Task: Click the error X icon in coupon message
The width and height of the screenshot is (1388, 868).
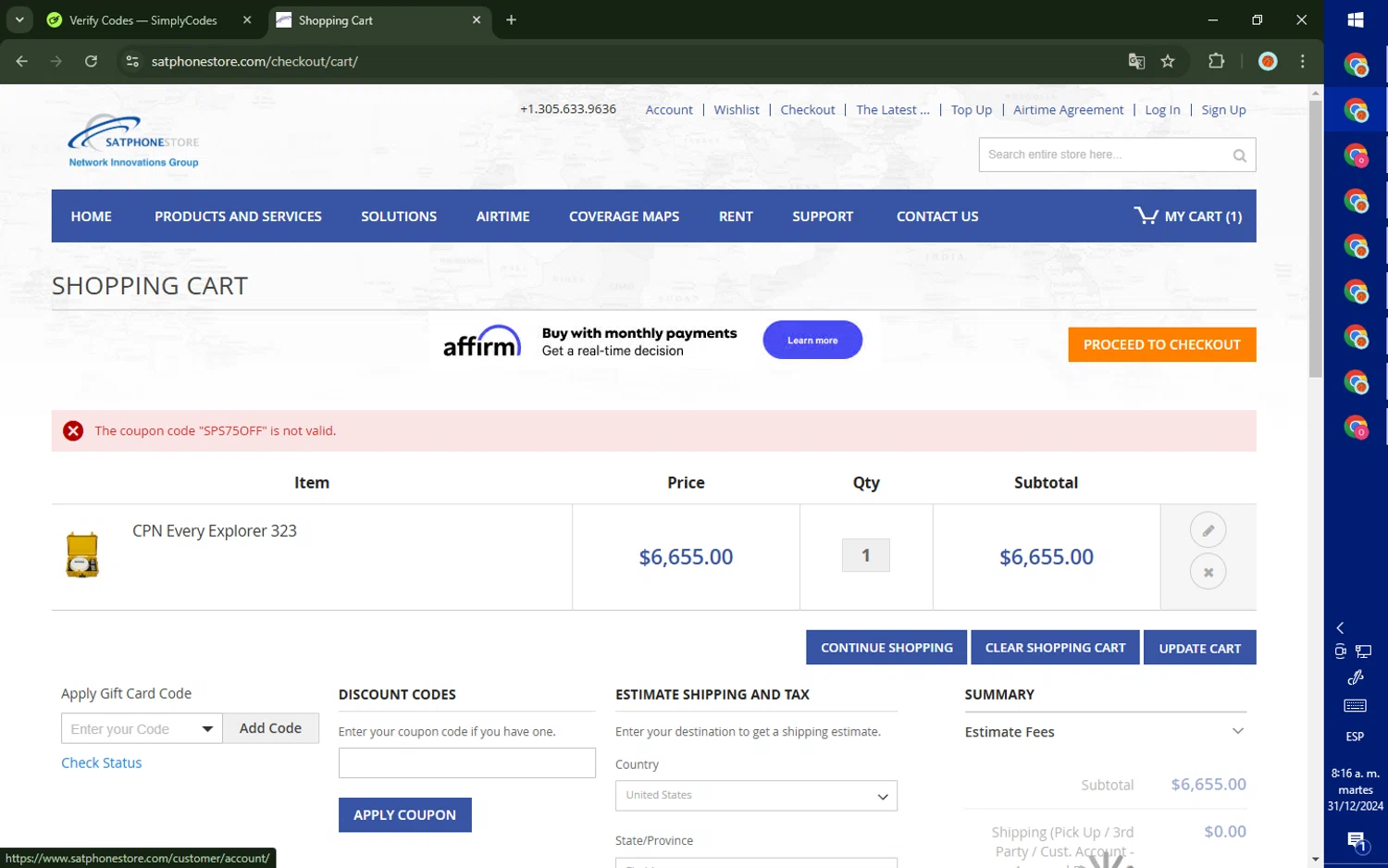Action: pyautogui.click(x=73, y=430)
